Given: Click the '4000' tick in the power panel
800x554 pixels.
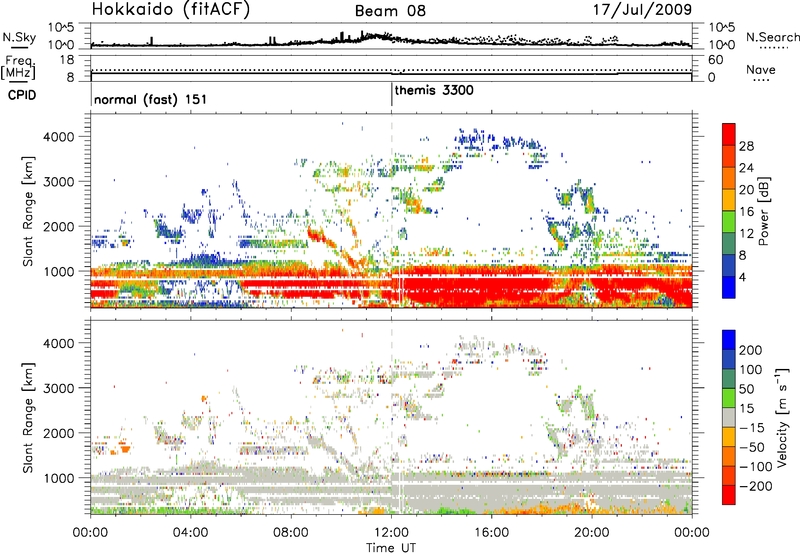Looking at the screenshot, I should pyautogui.click(x=58, y=137).
